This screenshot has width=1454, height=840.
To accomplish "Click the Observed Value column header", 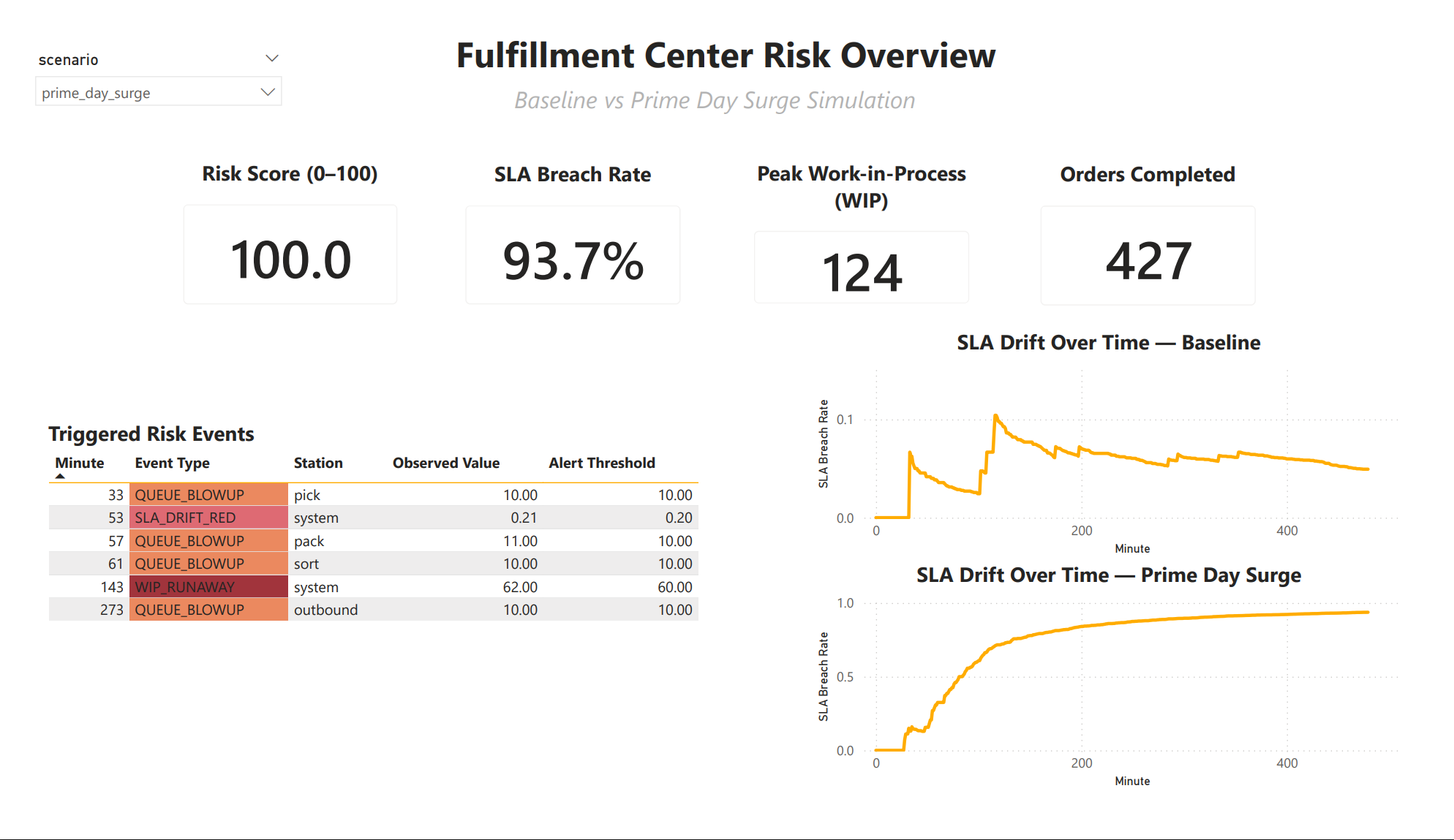I will tap(445, 463).
